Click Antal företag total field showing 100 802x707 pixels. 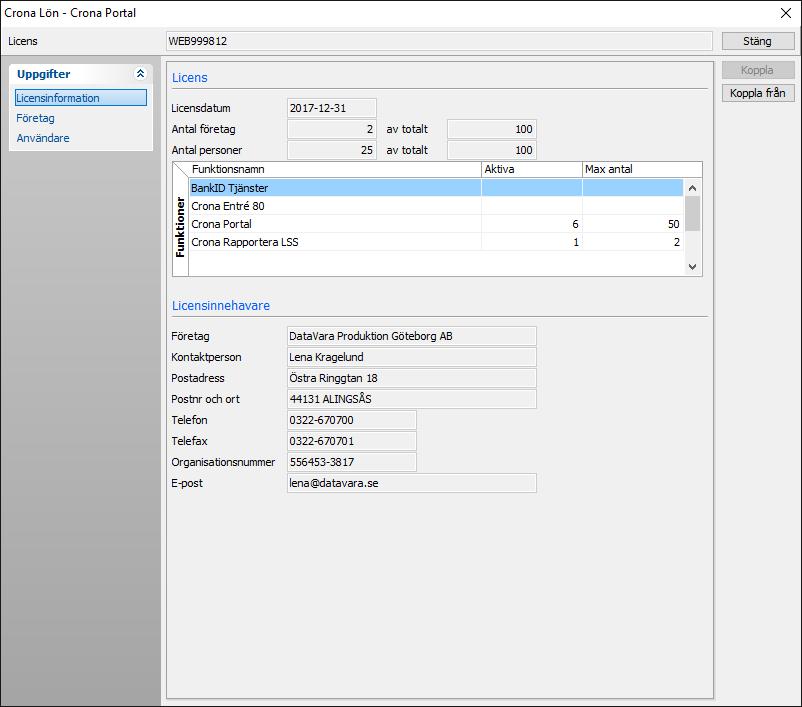492,129
